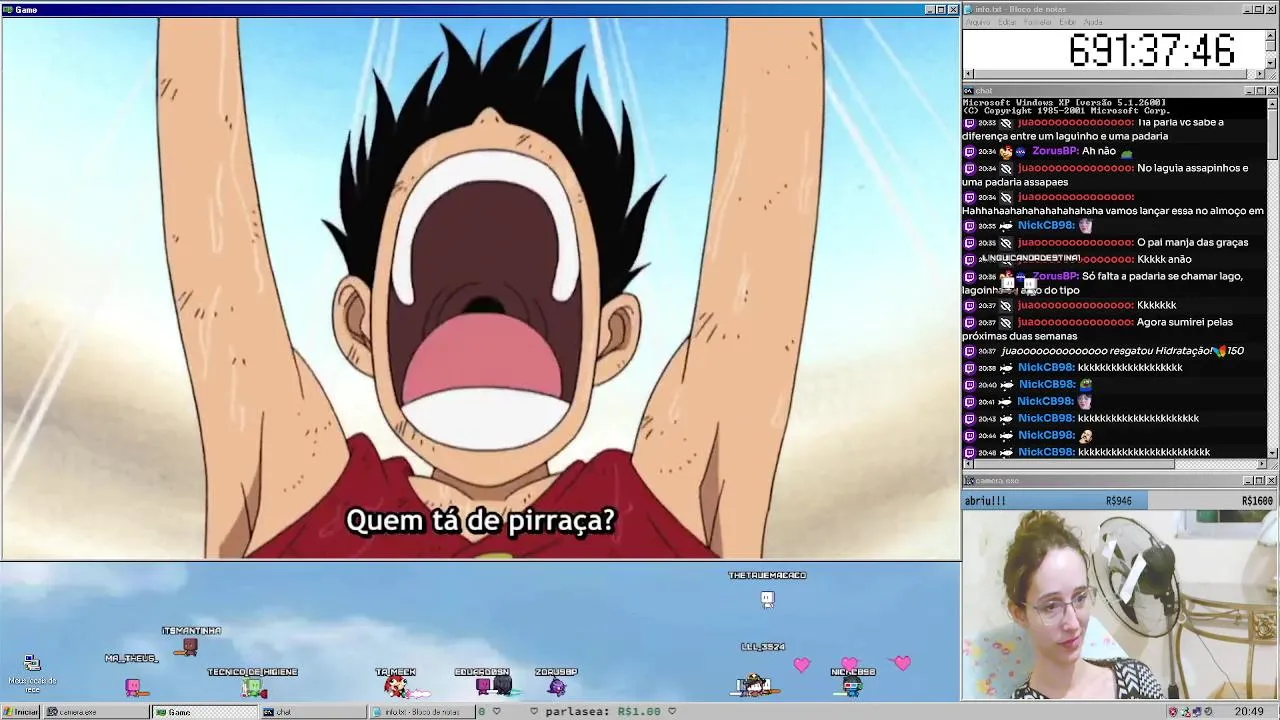Click the Game window title icon
The image size is (1280, 720).
(x=7, y=9)
